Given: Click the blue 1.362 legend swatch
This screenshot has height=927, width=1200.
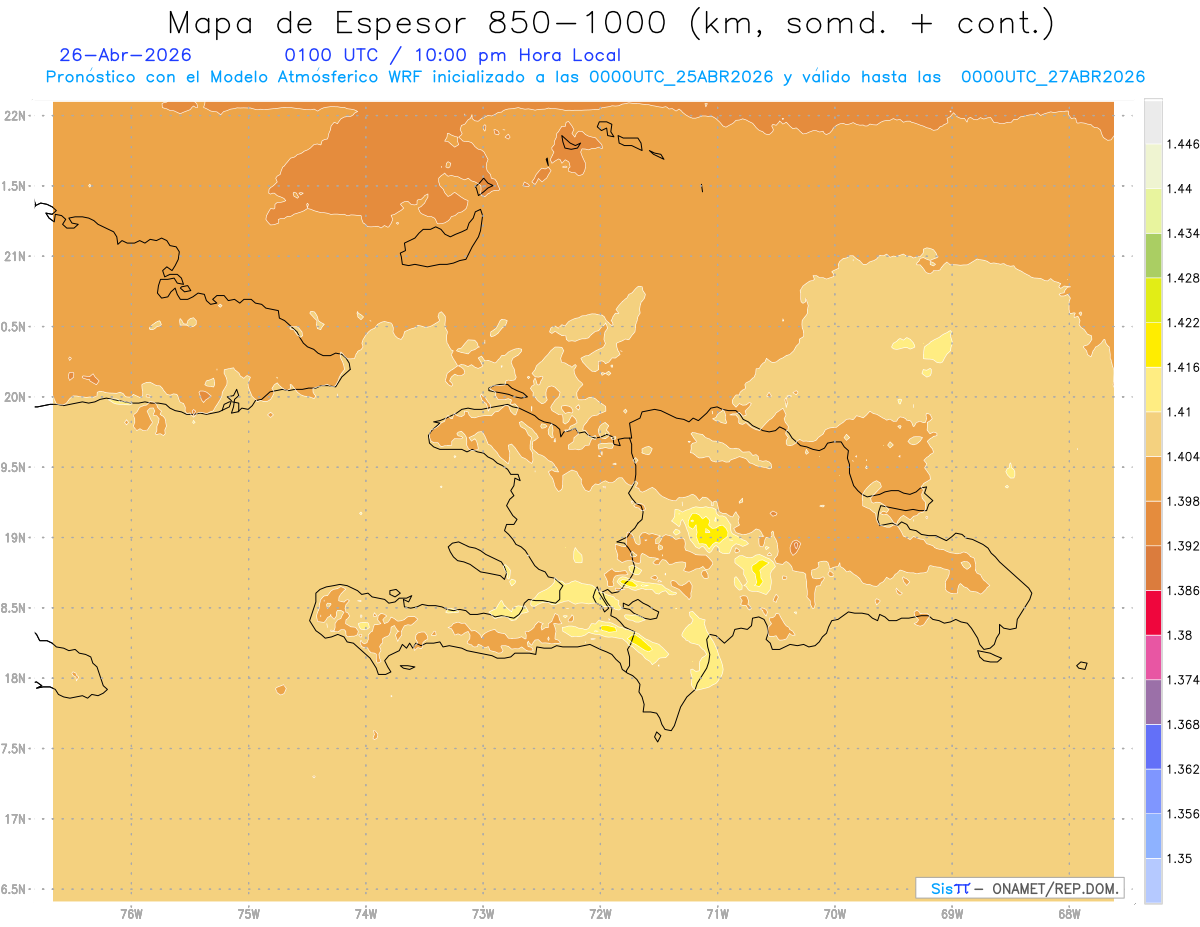Looking at the screenshot, I should 1153,747.
